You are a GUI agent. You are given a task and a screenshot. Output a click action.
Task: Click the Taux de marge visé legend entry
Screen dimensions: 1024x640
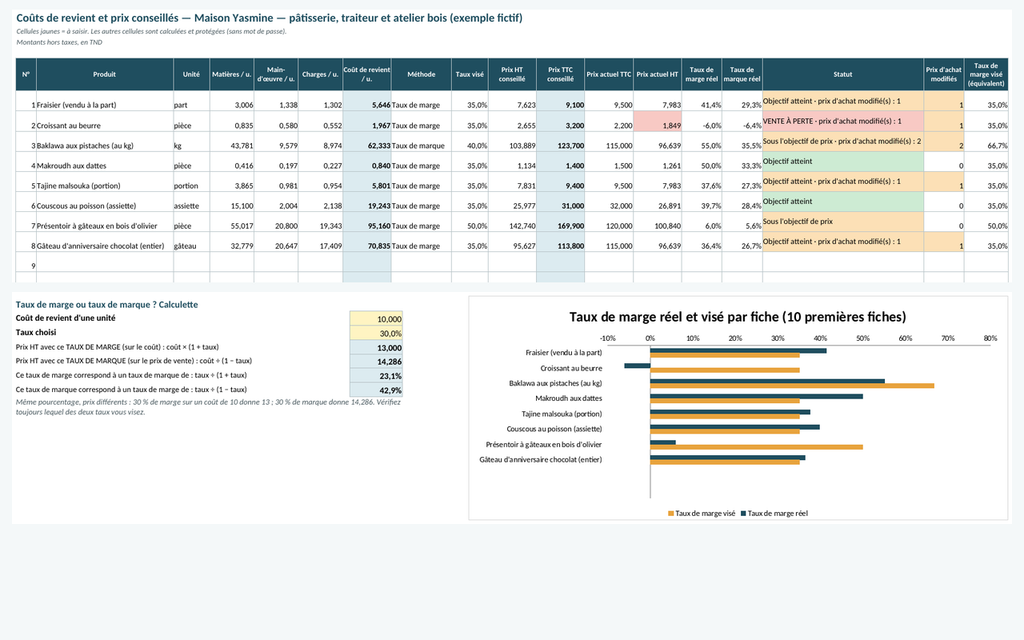701,513
